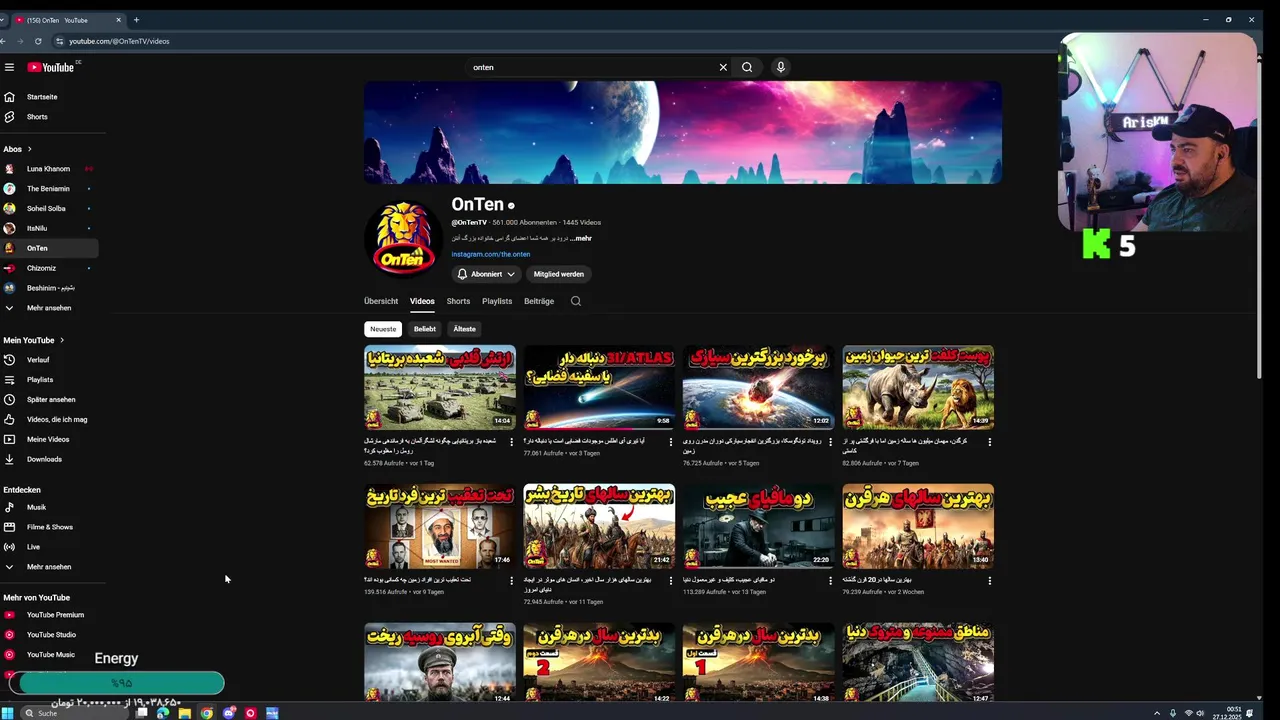Reload the page in the browser
Image resolution: width=1280 pixels, height=720 pixels.
click(38, 41)
